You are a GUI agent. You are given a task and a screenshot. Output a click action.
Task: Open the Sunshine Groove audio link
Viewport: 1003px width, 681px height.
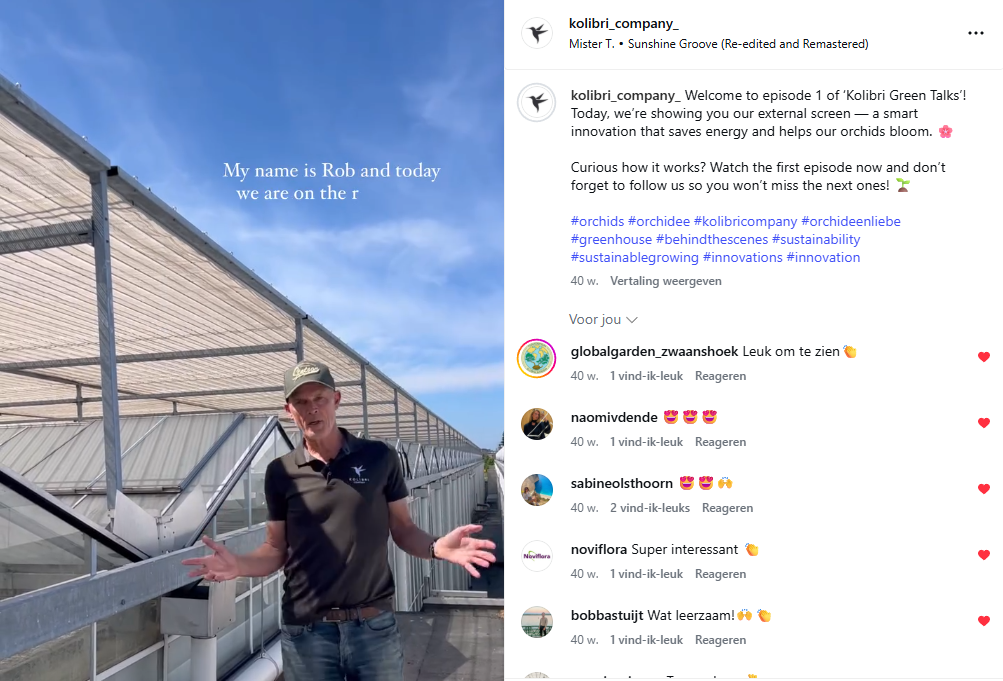(x=748, y=43)
